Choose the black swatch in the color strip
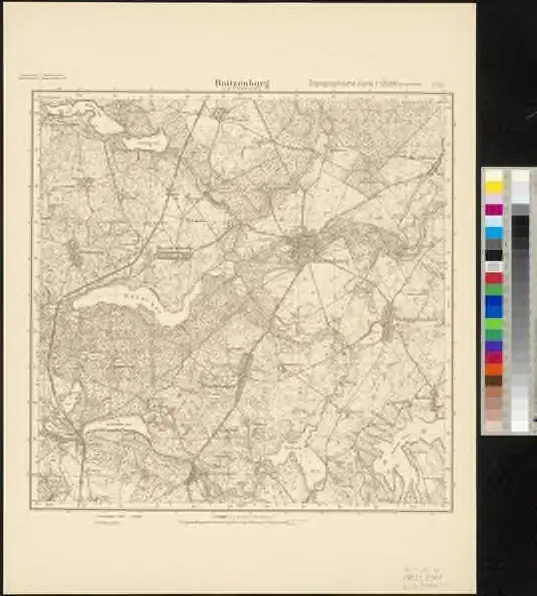The image size is (537, 596). coord(494,255)
